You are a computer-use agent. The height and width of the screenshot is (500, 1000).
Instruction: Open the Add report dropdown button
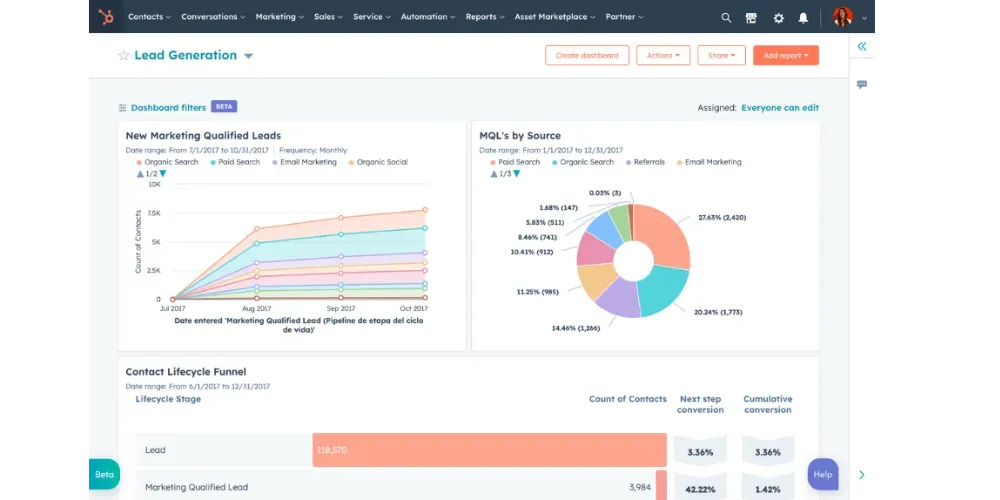[786, 55]
